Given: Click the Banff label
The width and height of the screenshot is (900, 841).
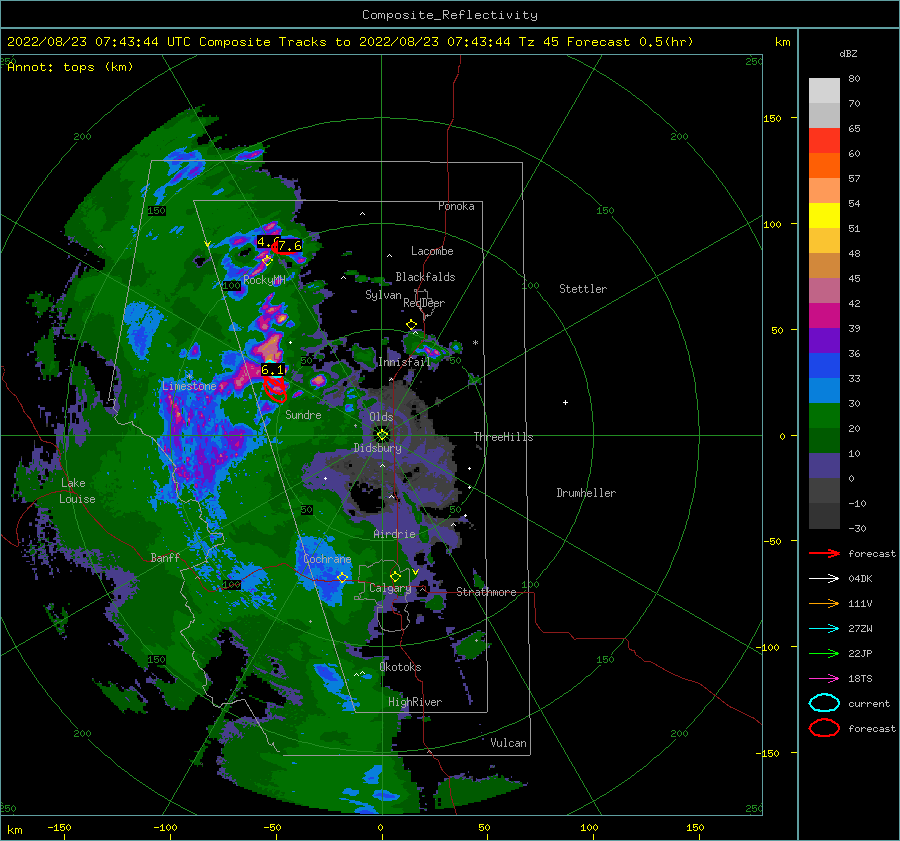Looking at the screenshot, I should pos(165,557).
